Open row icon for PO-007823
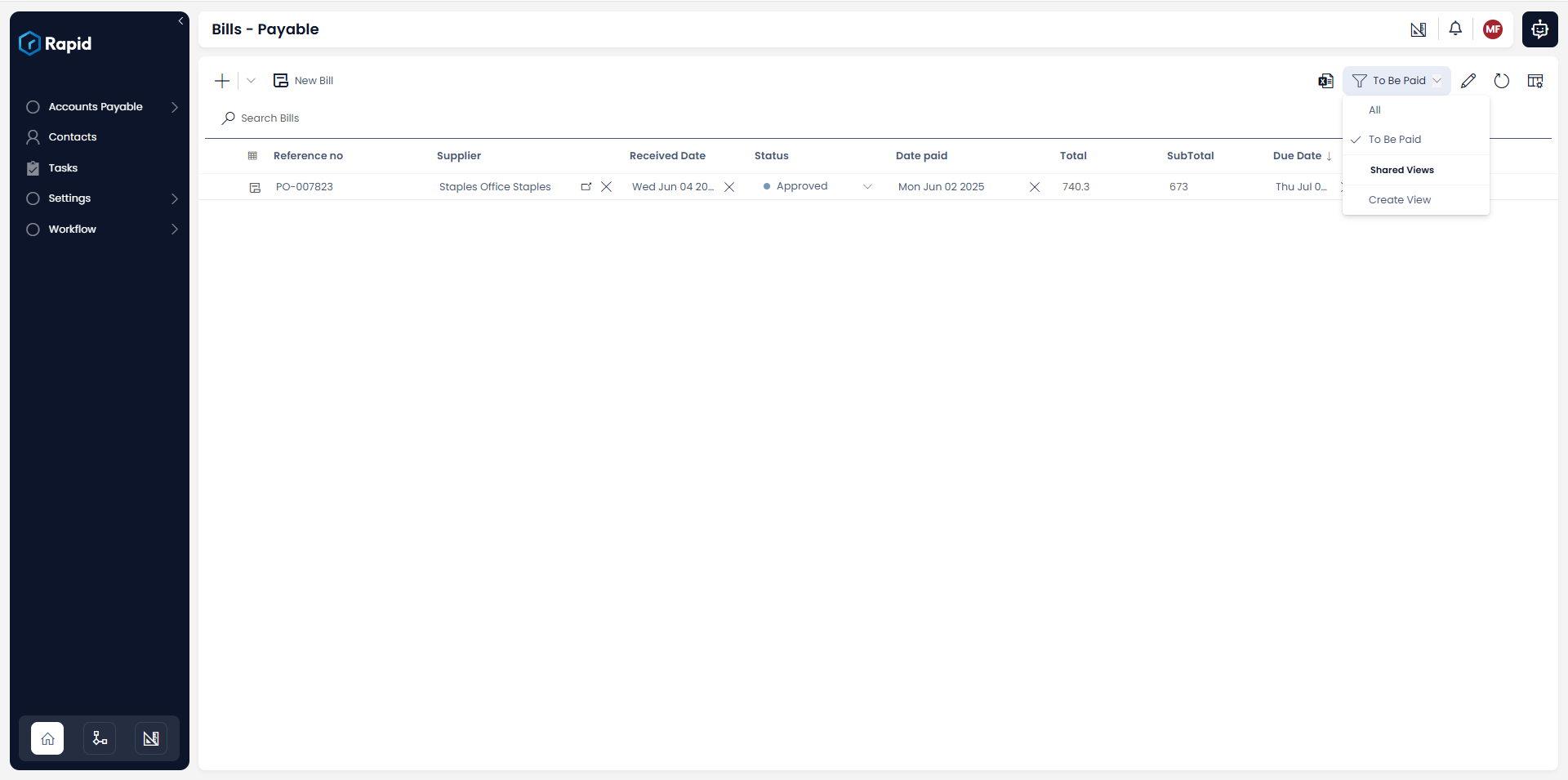This screenshot has height=780, width=1568. click(255, 188)
